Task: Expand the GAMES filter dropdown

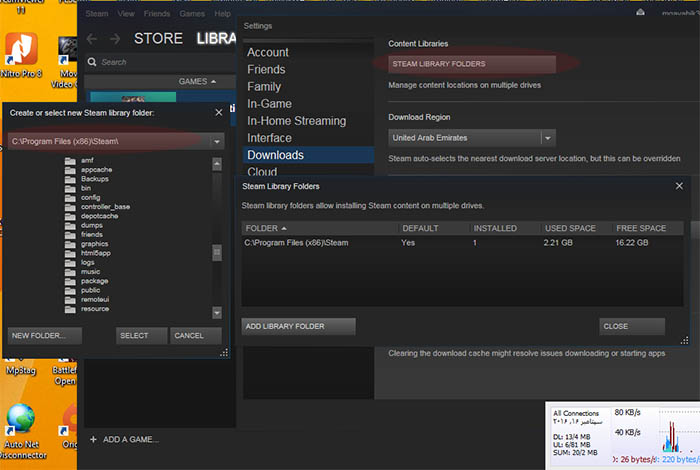Action: [197, 81]
